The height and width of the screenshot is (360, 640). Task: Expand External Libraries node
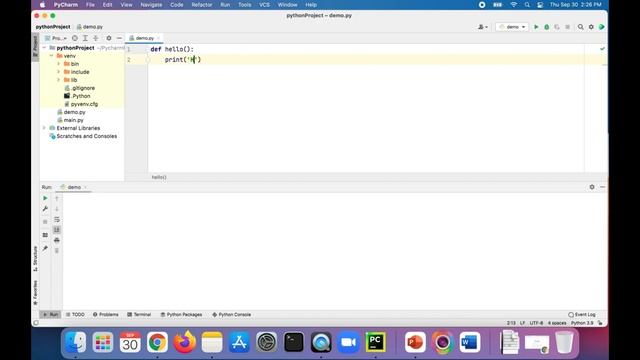click(x=44, y=128)
